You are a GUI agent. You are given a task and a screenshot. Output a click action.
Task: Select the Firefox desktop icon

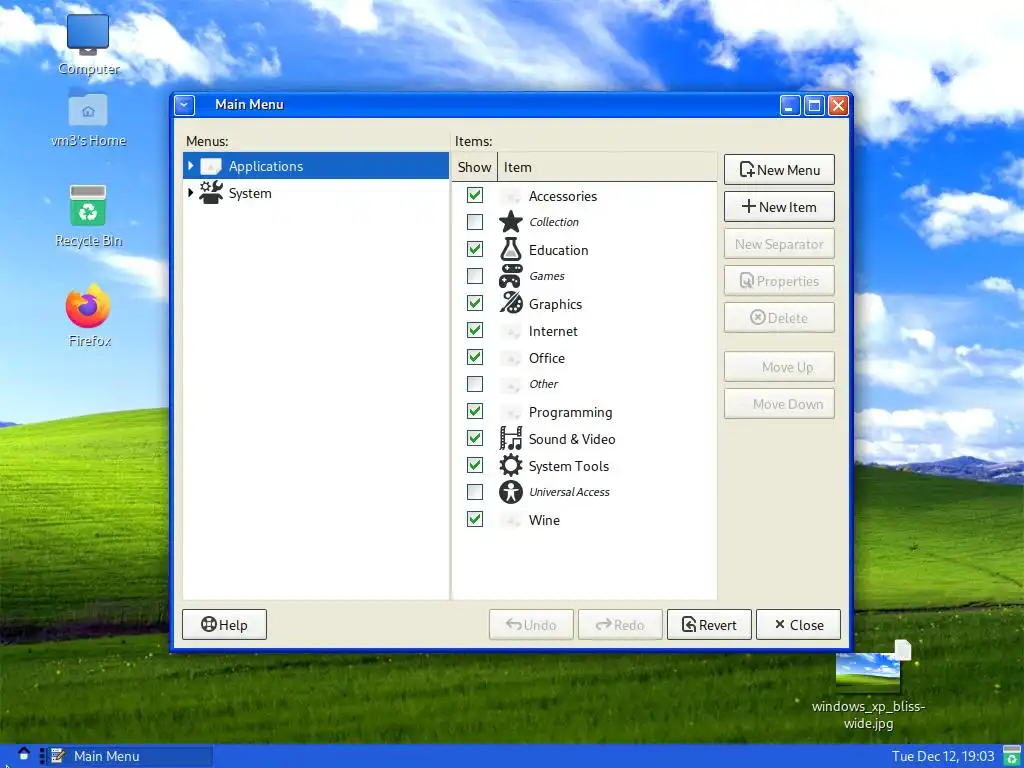(x=88, y=306)
